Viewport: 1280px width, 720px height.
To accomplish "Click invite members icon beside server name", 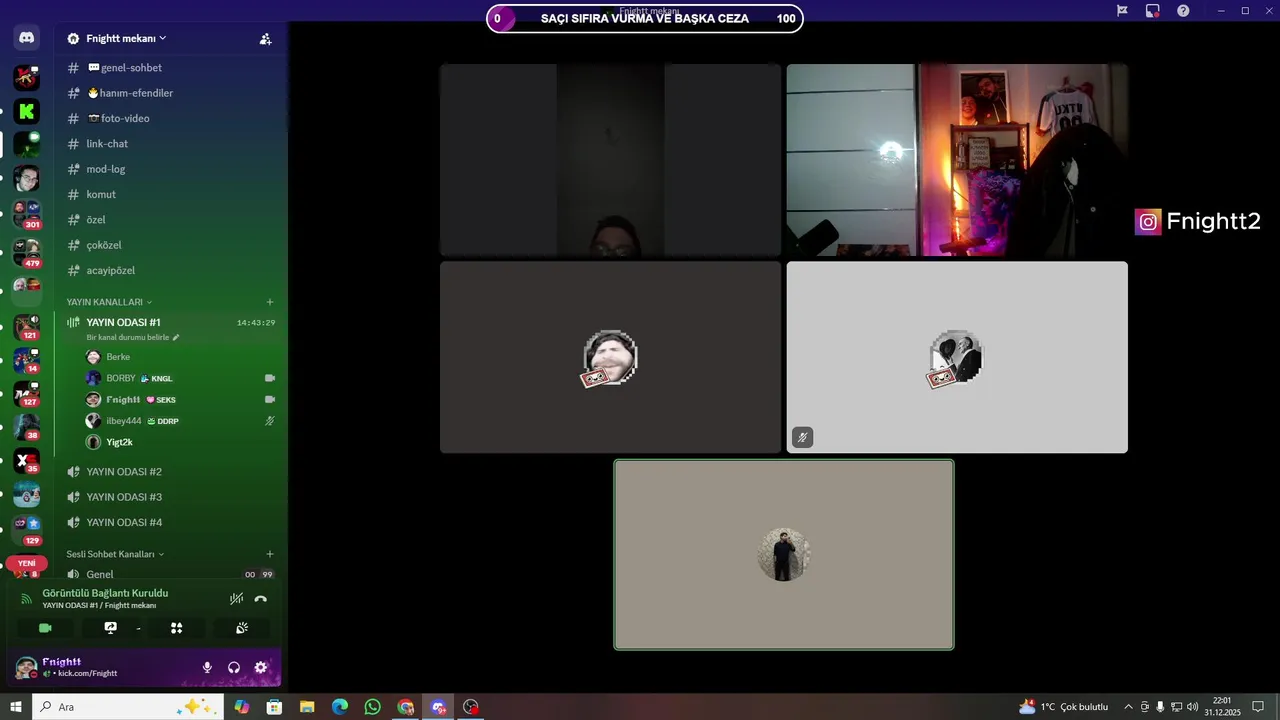I will [x=265, y=39].
